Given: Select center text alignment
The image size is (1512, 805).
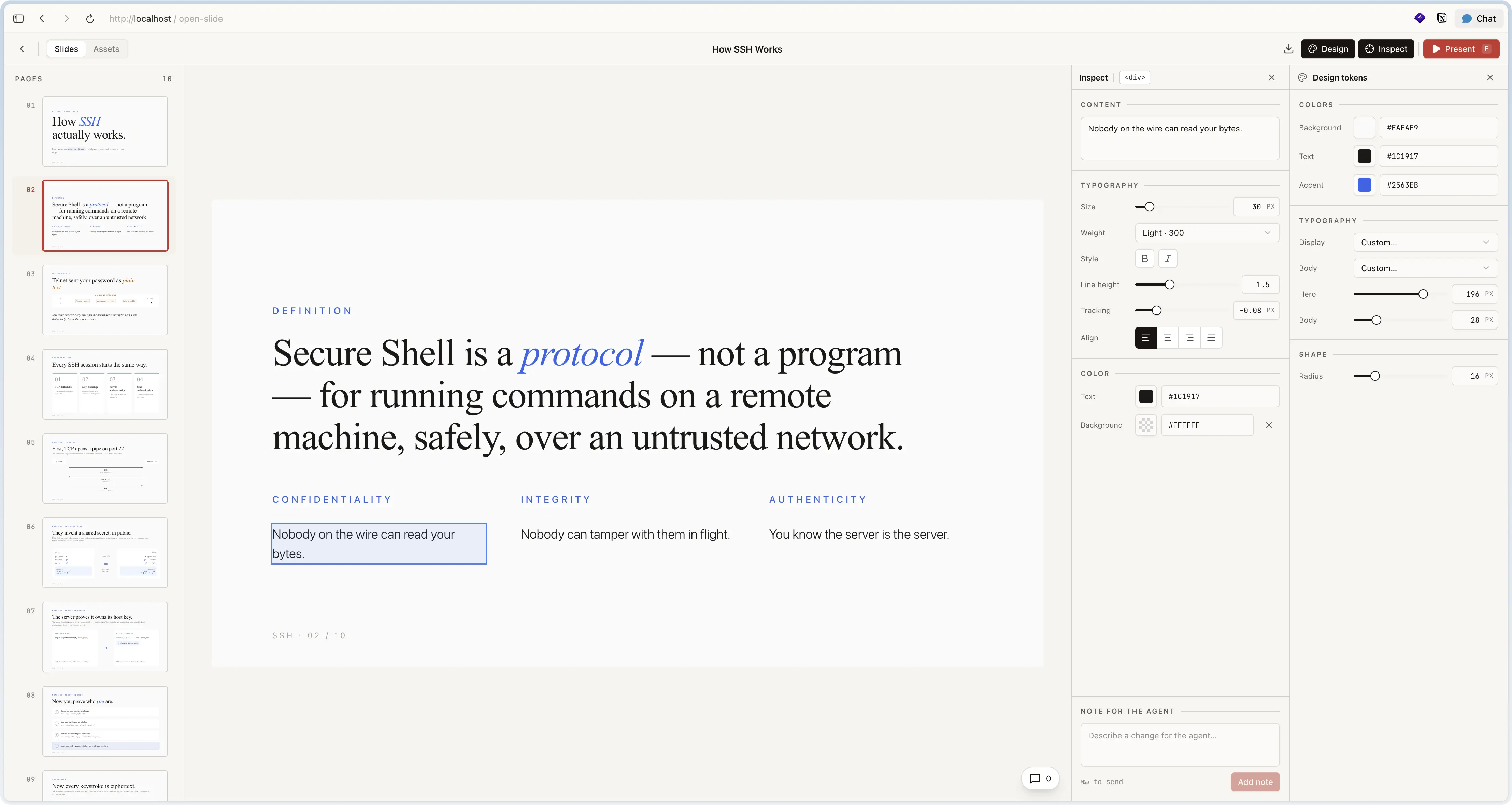Looking at the screenshot, I should coord(1168,338).
